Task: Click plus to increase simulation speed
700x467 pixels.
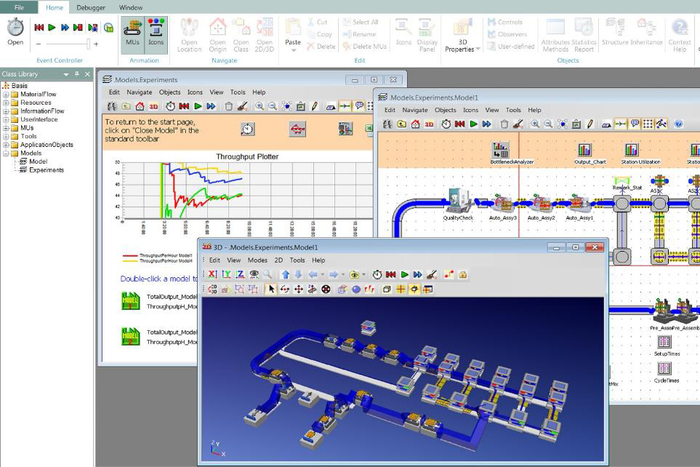Action: pos(96,44)
